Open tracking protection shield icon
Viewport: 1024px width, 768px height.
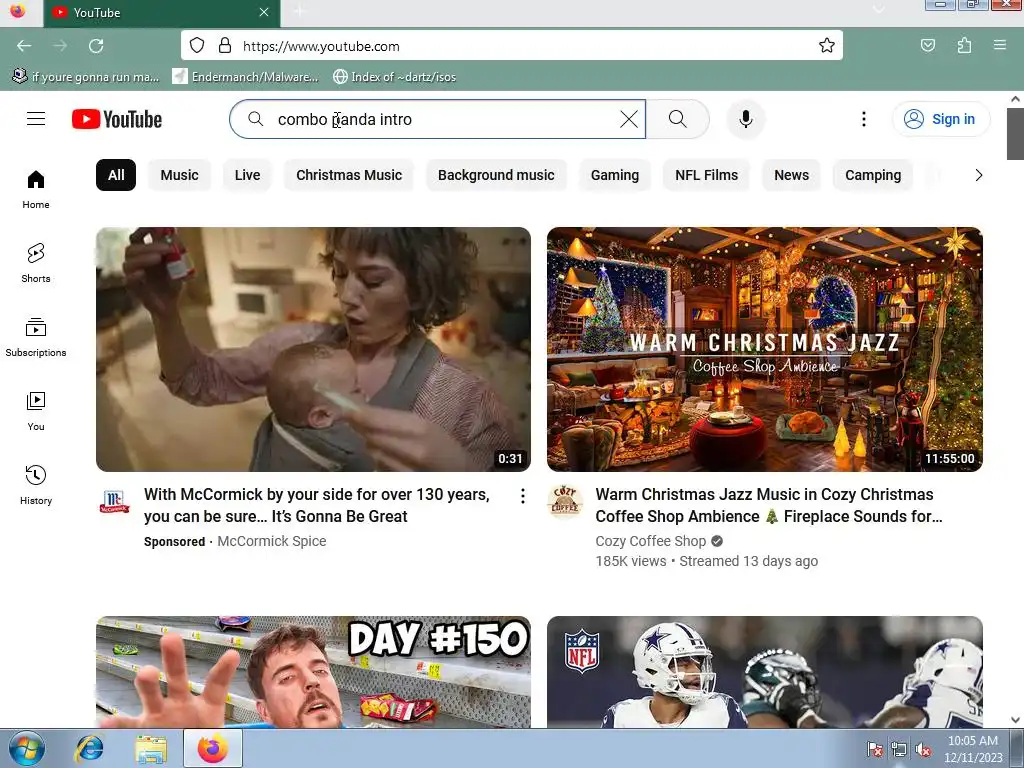[x=197, y=45]
